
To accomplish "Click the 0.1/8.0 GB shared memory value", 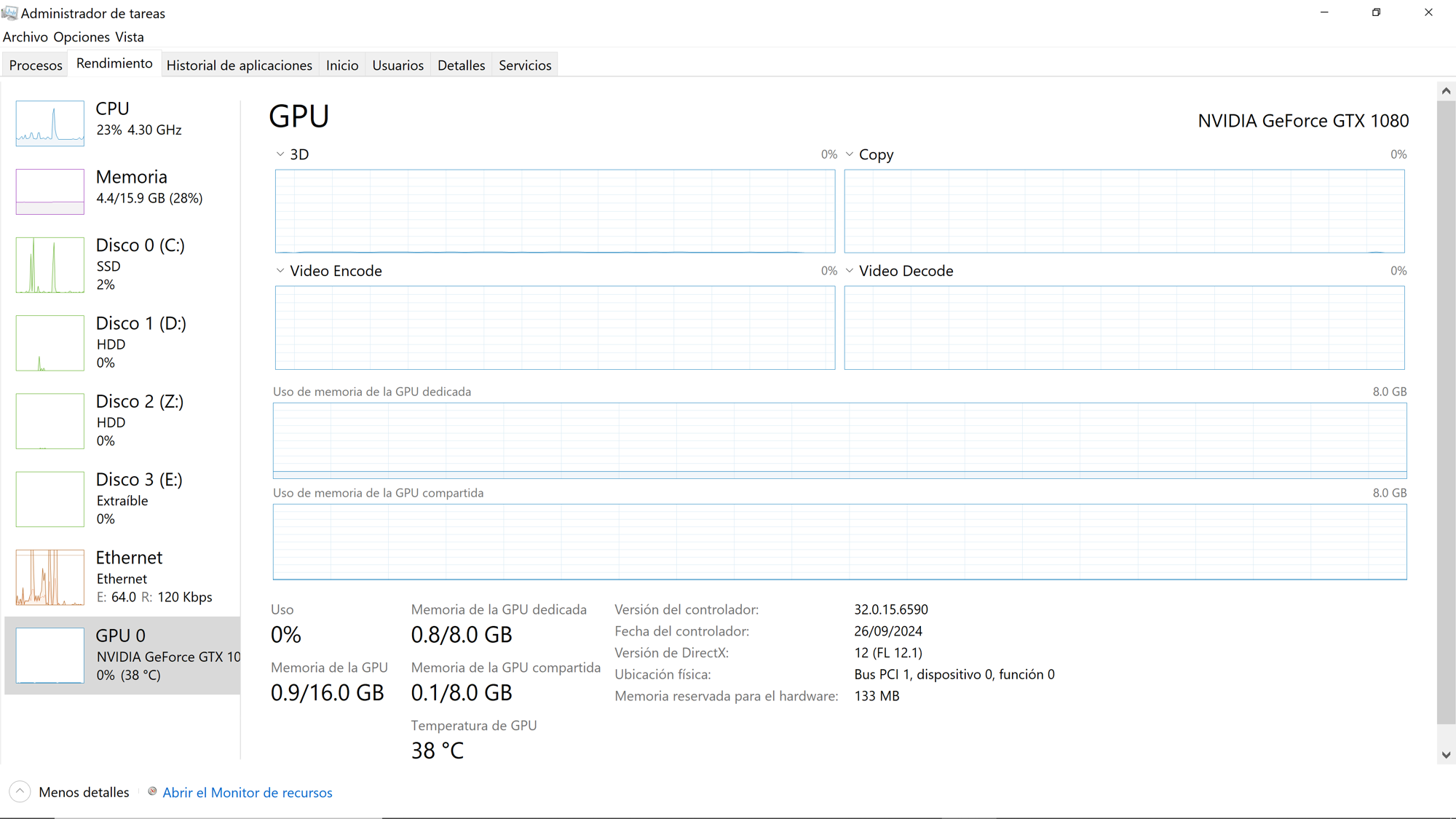I will point(462,692).
